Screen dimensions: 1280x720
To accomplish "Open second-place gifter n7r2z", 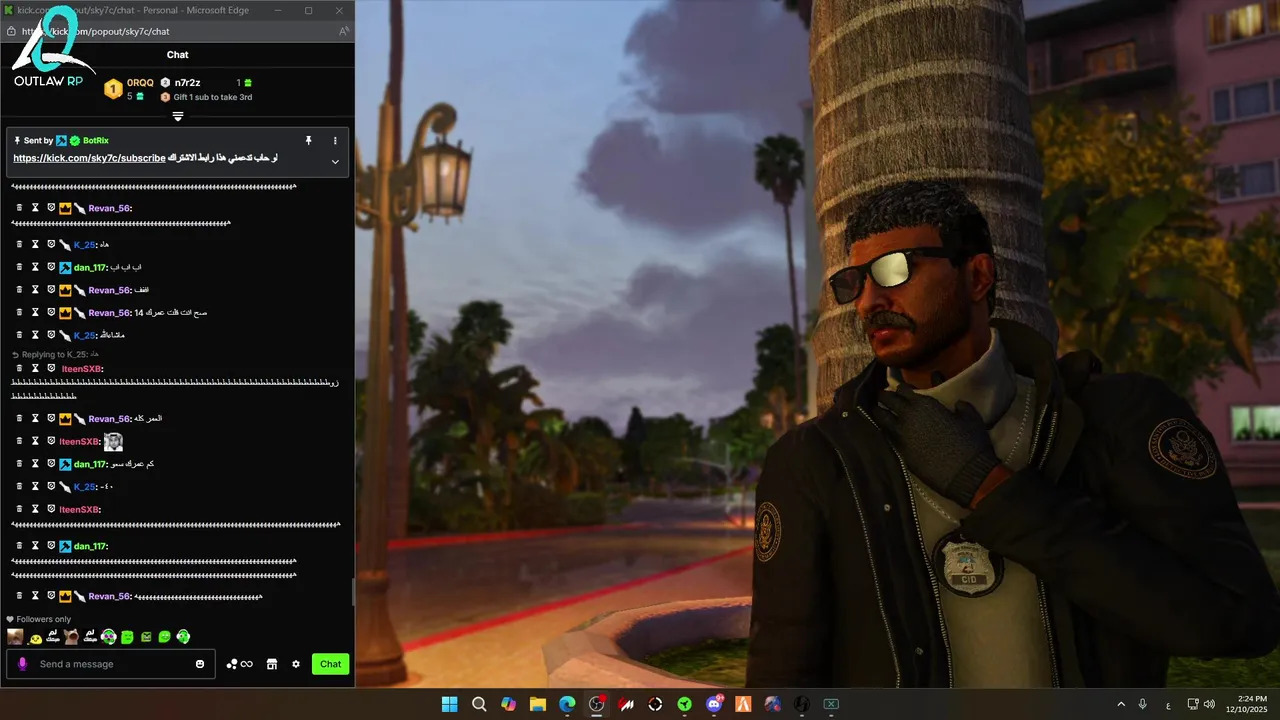I will (x=187, y=83).
